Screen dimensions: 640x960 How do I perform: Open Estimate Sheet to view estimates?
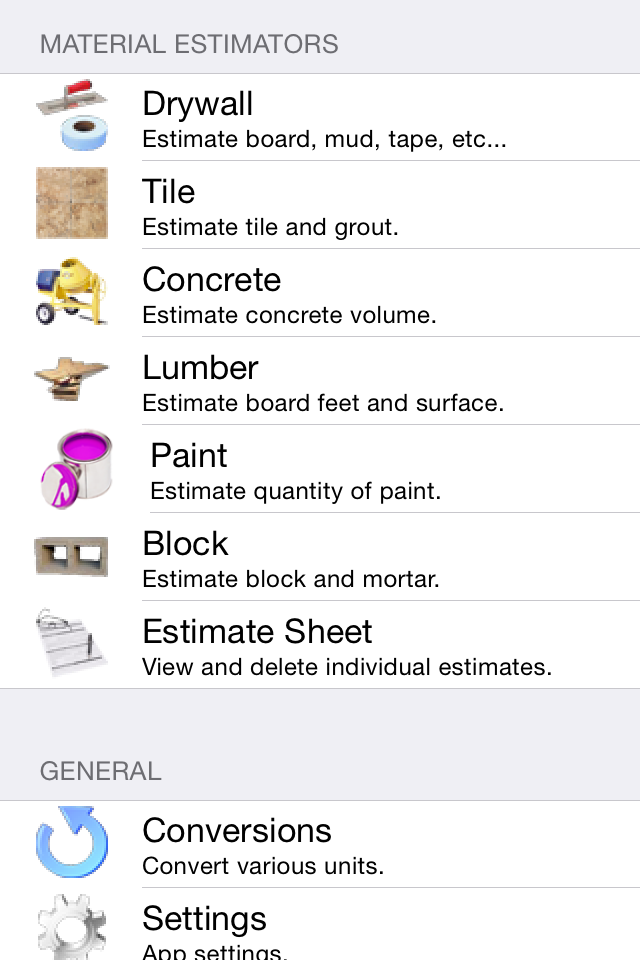click(320, 645)
